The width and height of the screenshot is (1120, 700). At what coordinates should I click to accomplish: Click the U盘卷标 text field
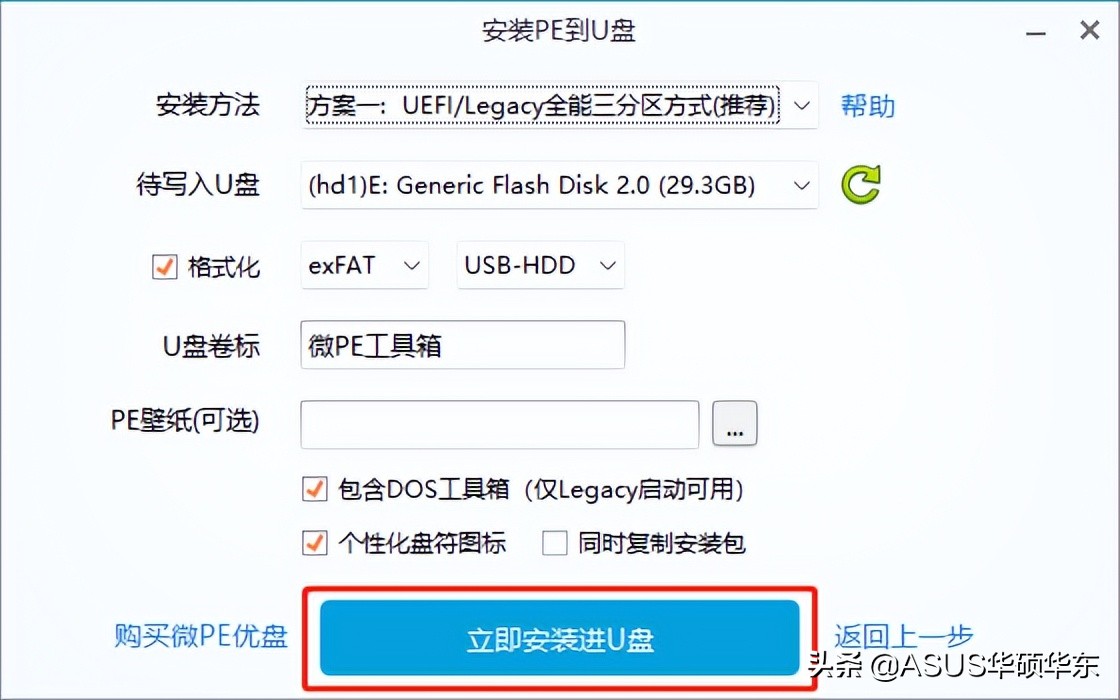462,345
